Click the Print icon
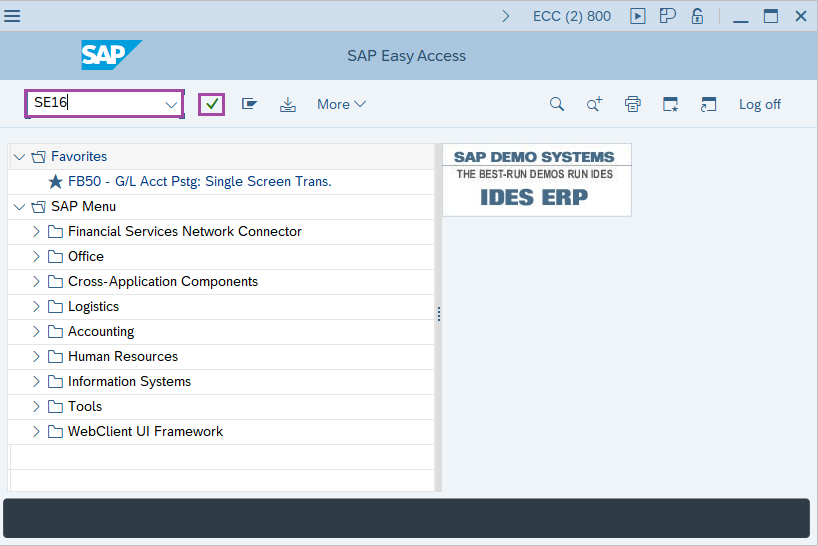Viewport: 818px width, 546px height. click(x=632, y=104)
